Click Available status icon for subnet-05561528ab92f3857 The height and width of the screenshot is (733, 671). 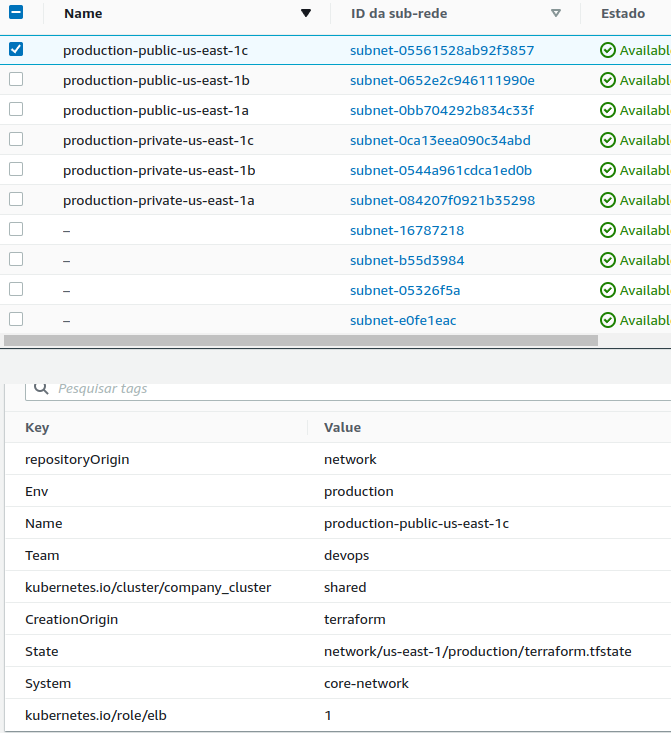[607, 50]
